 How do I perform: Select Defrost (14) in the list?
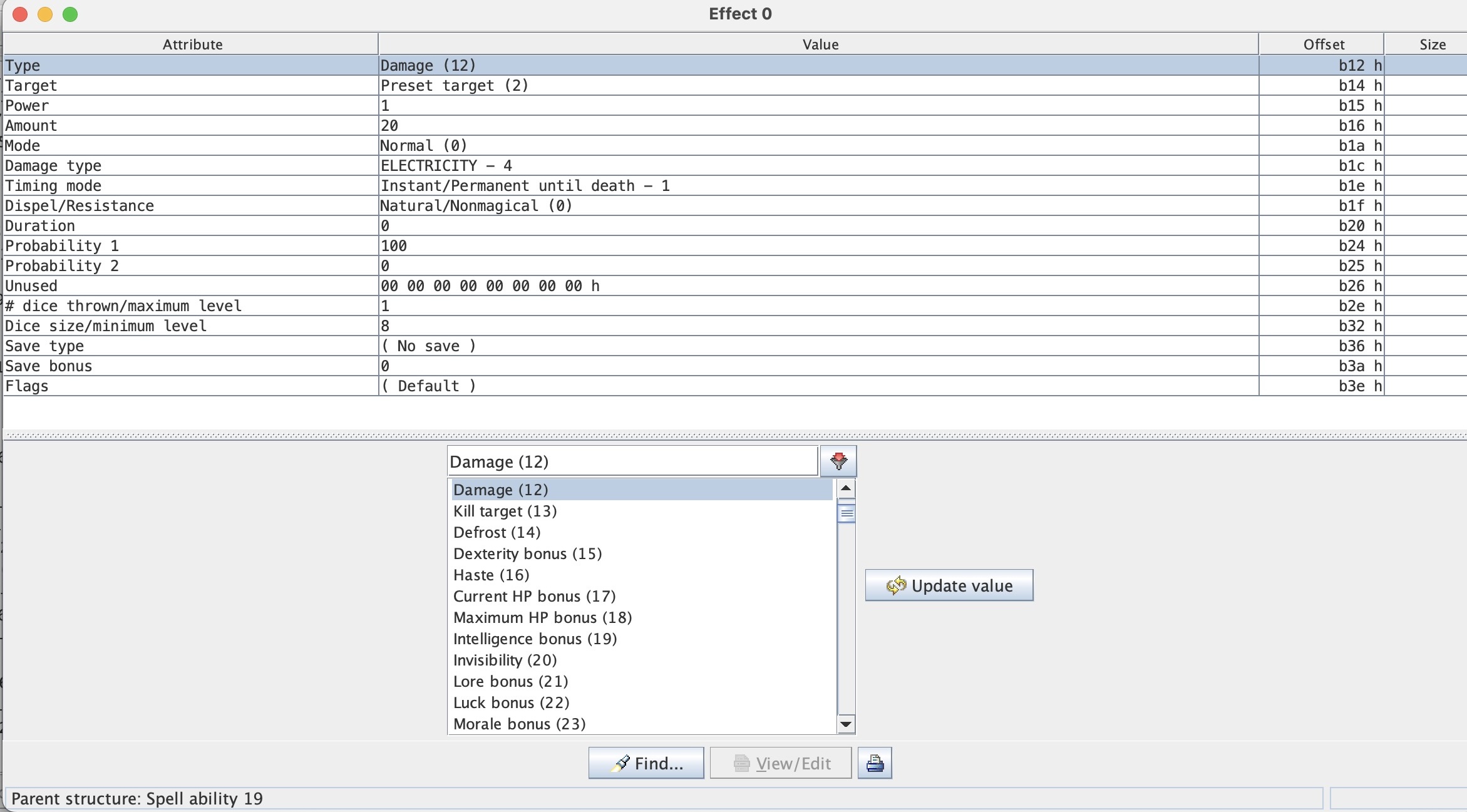click(x=643, y=532)
